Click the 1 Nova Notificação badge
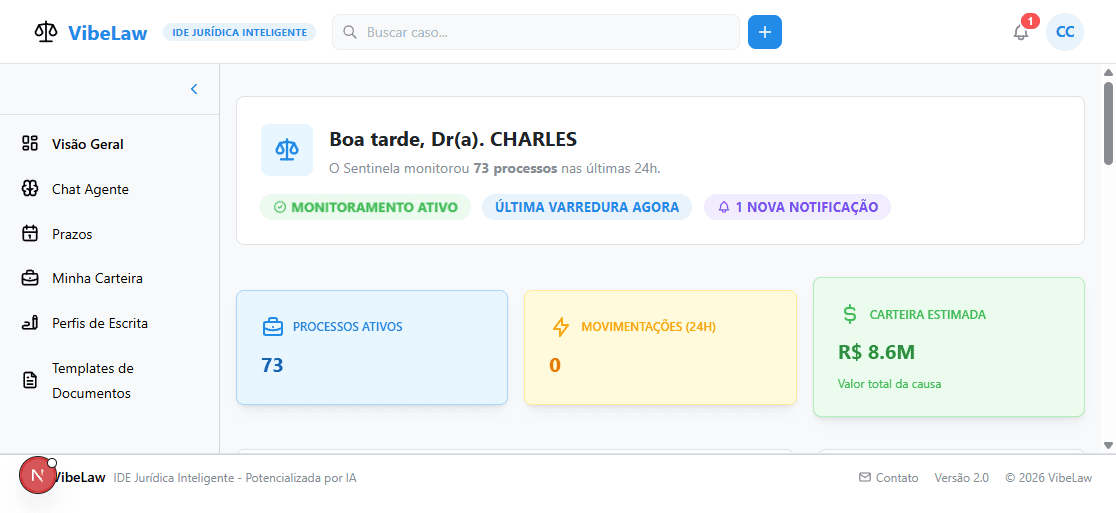The width and height of the screenshot is (1116, 513). pyautogui.click(x=797, y=207)
